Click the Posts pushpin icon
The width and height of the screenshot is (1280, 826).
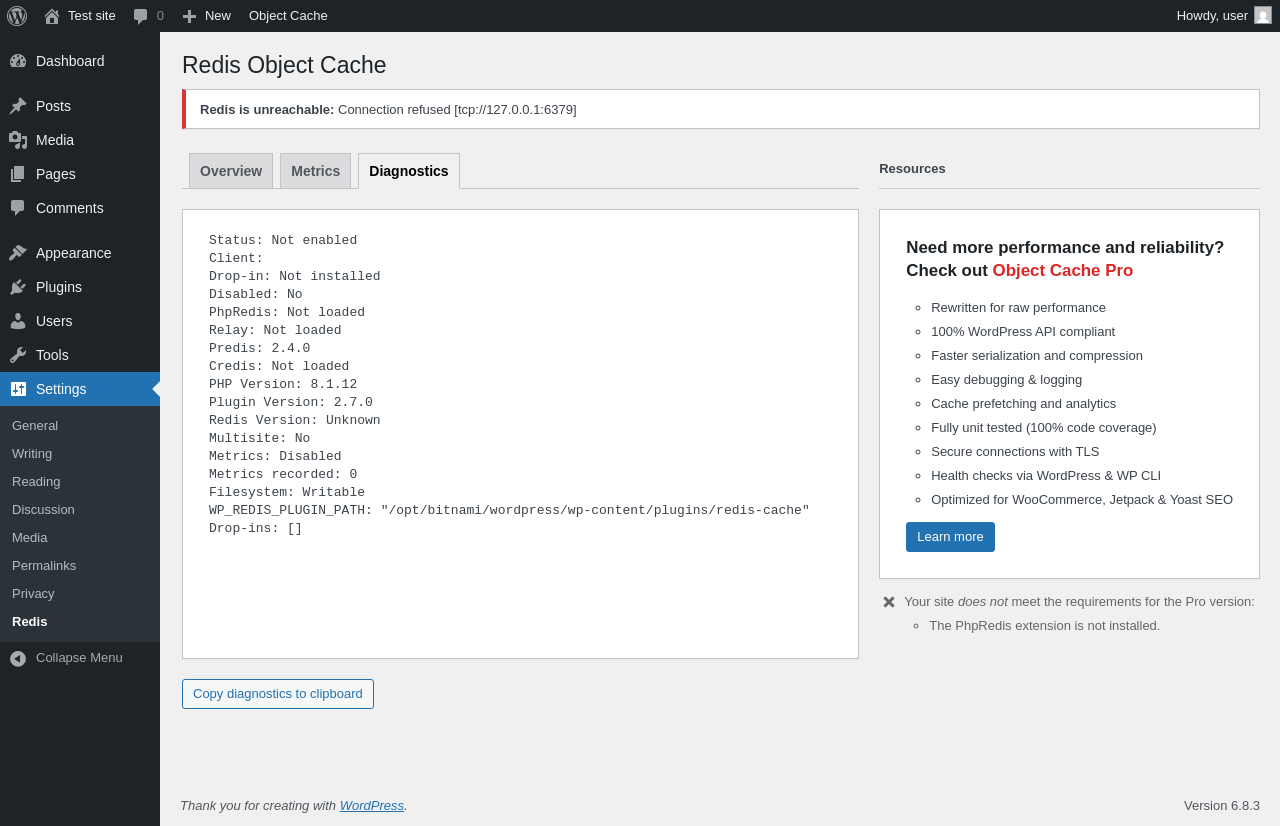pyautogui.click(x=18, y=106)
